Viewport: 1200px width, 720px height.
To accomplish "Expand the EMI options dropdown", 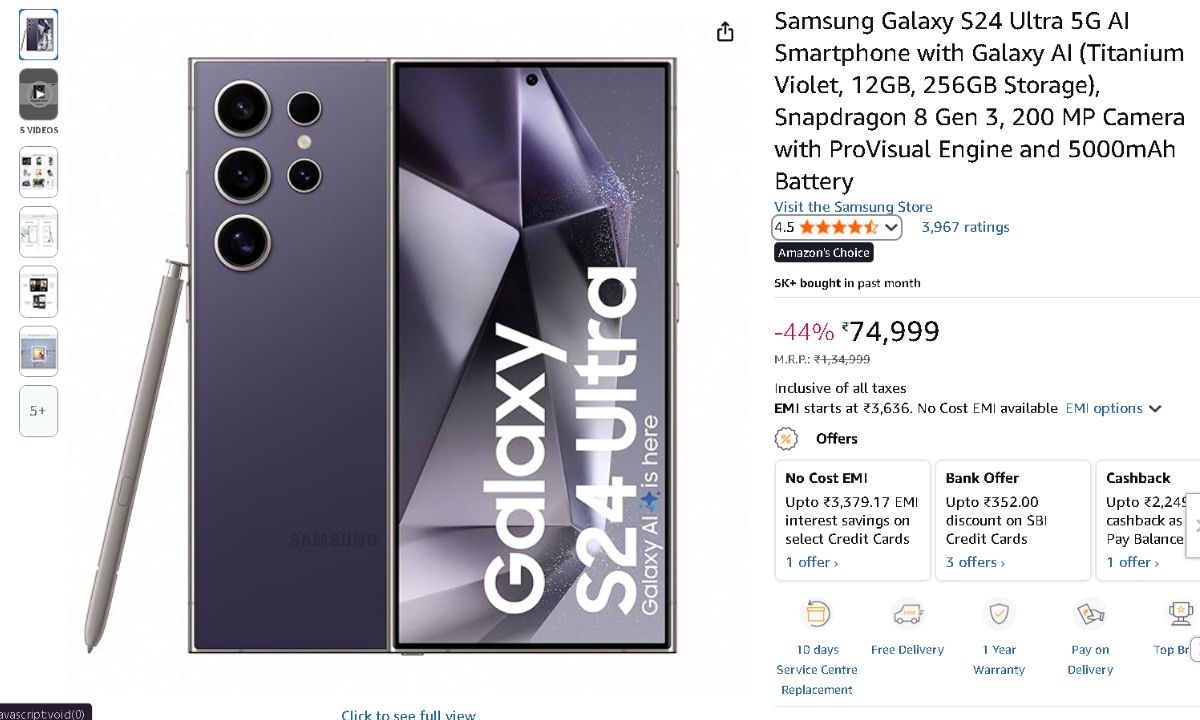I will [1113, 409].
